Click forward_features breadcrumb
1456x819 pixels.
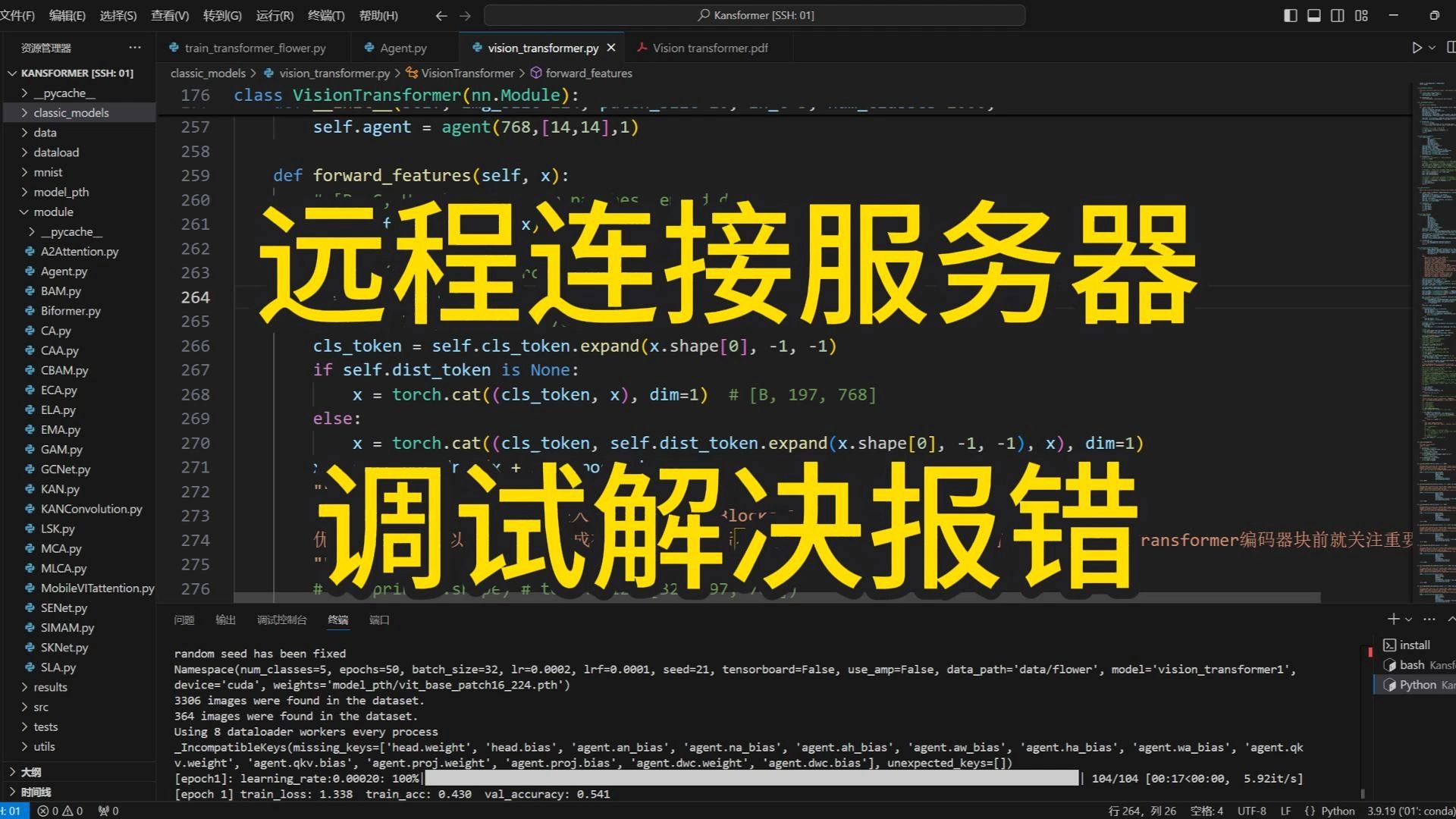pyautogui.click(x=581, y=73)
